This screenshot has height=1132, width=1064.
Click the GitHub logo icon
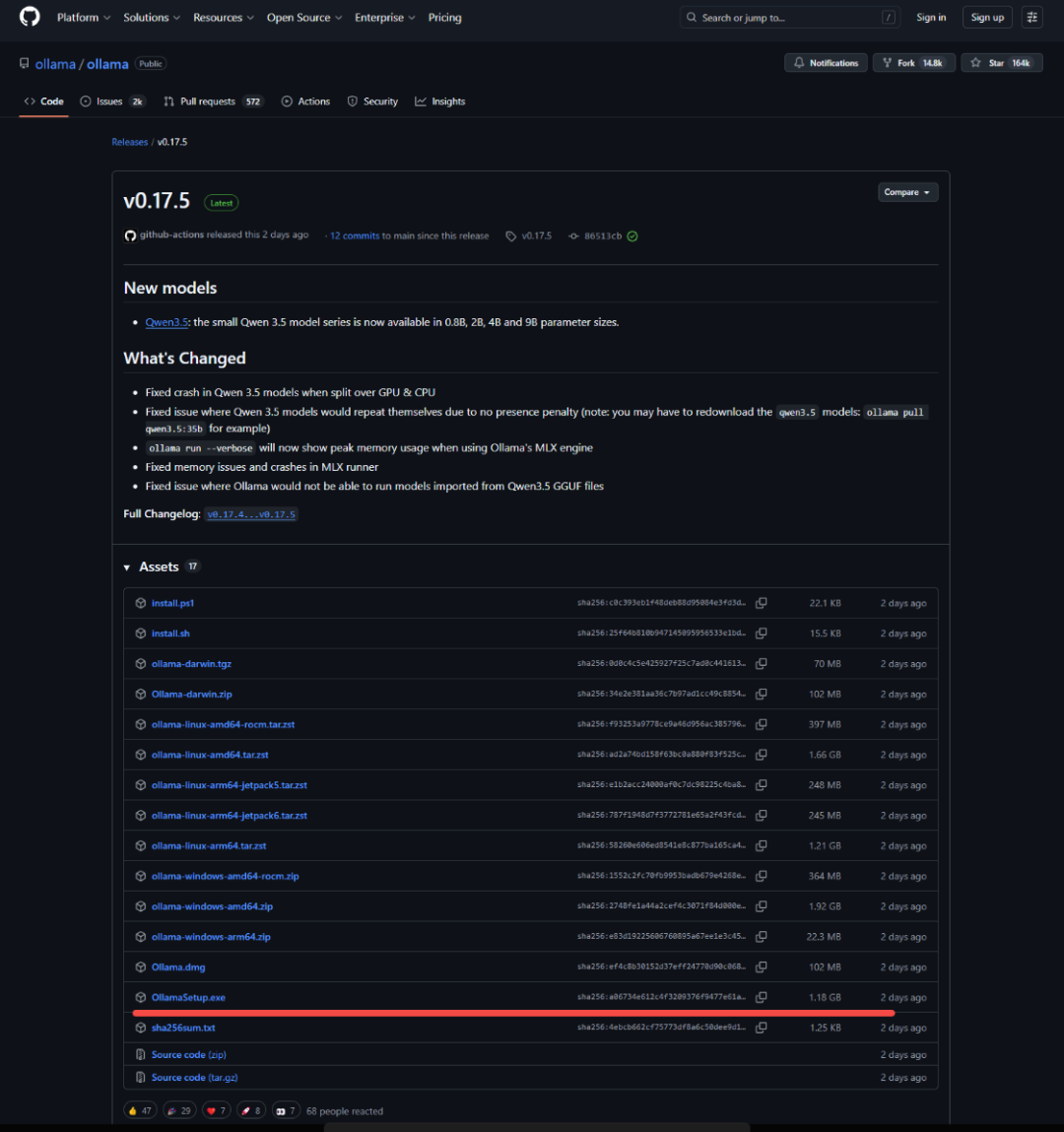point(30,17)
